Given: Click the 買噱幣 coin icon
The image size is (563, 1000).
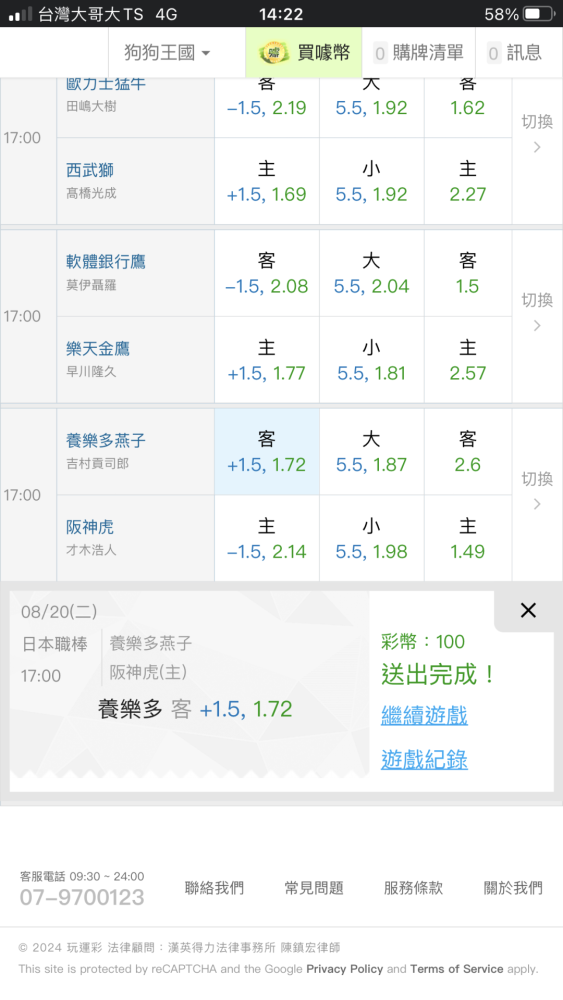Looking at the screenshot, I should (274, 52).
